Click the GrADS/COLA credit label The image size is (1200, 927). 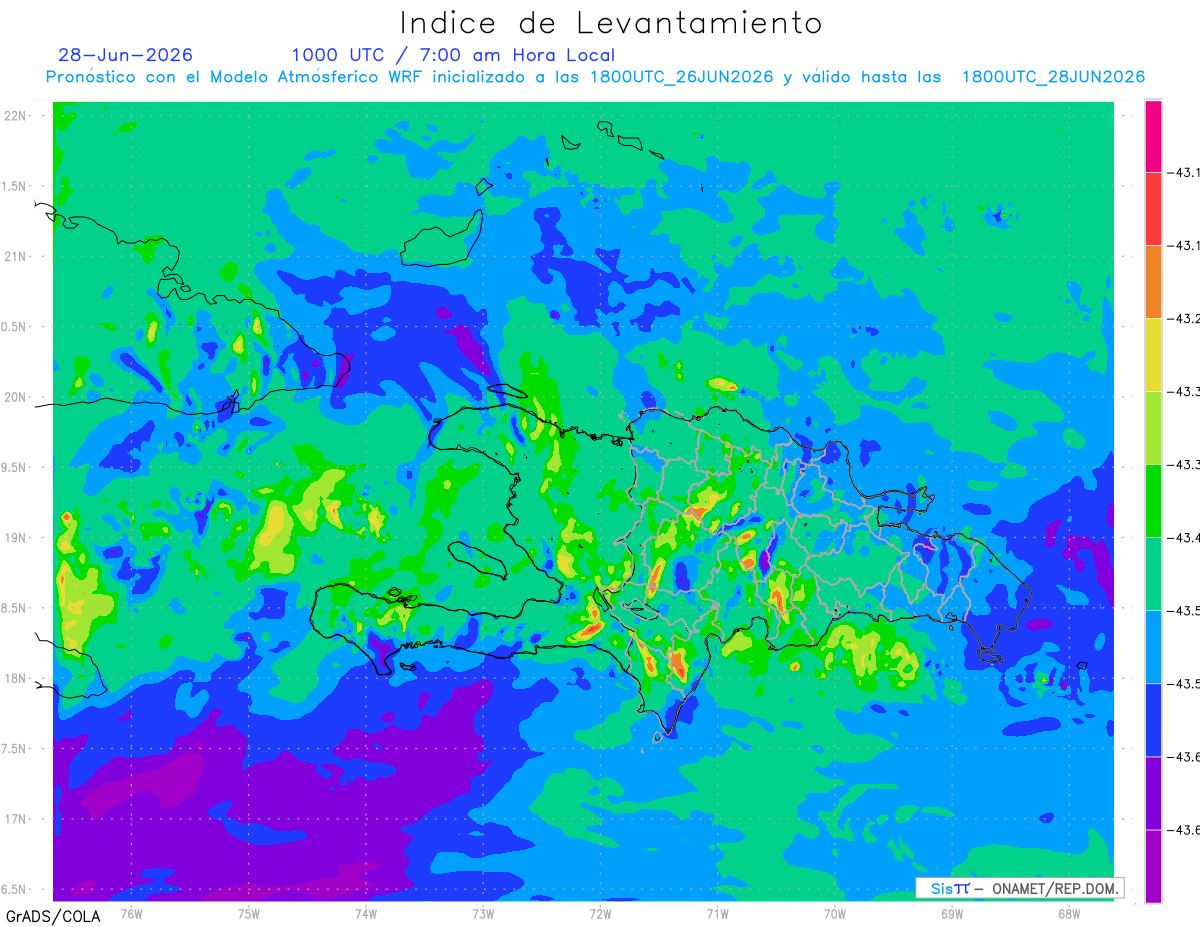[53, 916]
